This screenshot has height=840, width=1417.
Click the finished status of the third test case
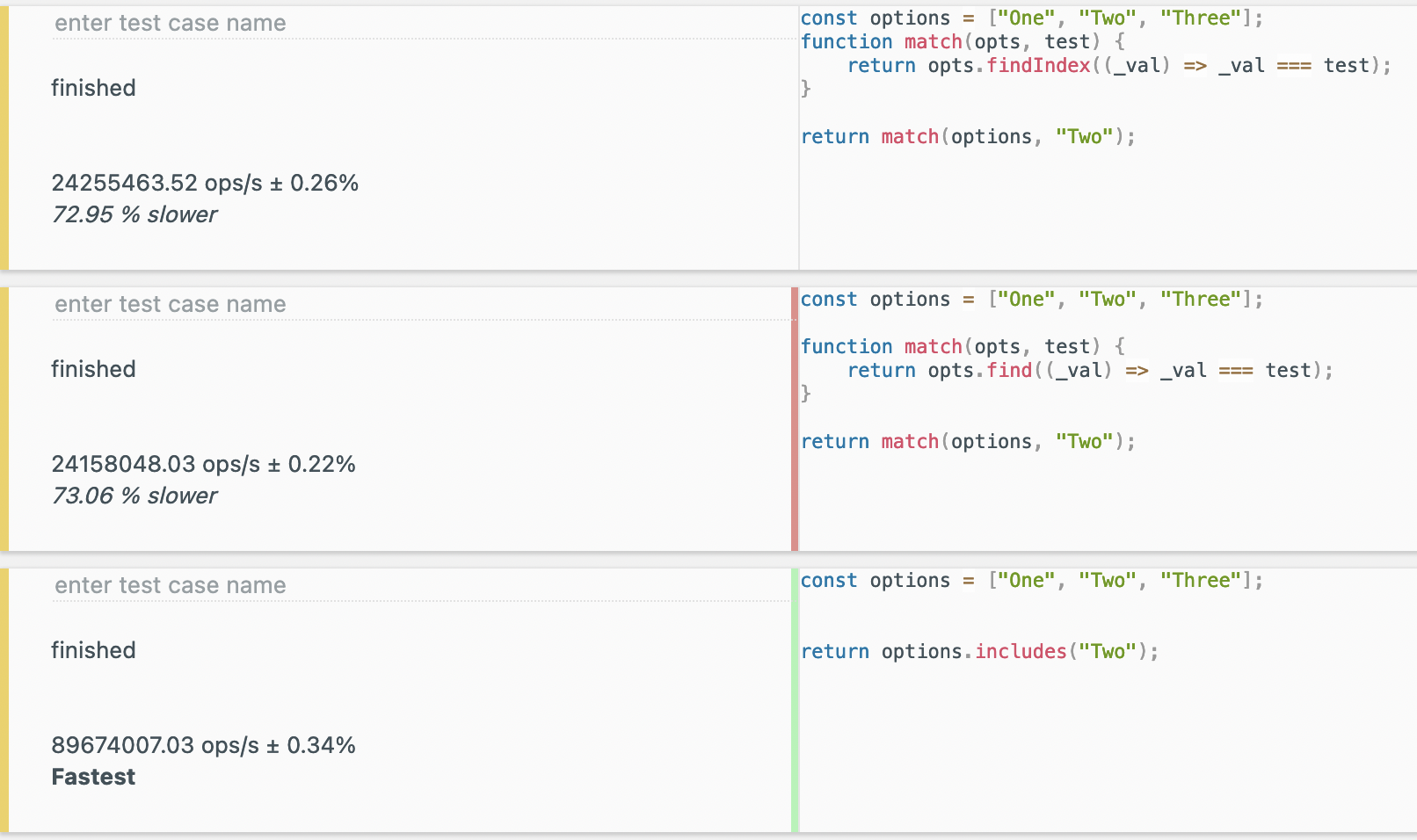(x=93, y=650)
